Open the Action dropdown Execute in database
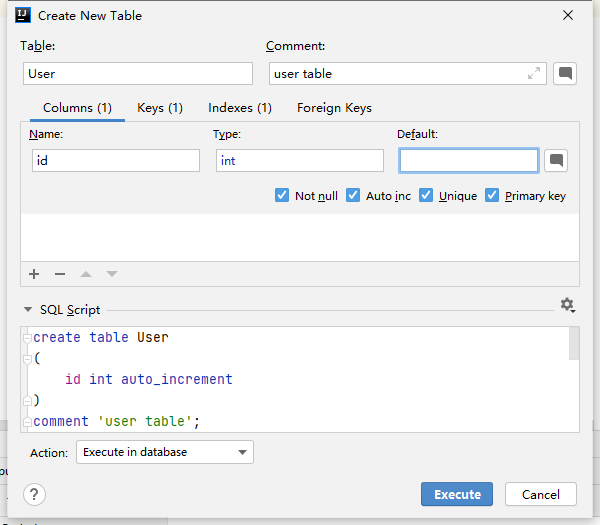This screenshot has height=525, width=600. (165, 452)
